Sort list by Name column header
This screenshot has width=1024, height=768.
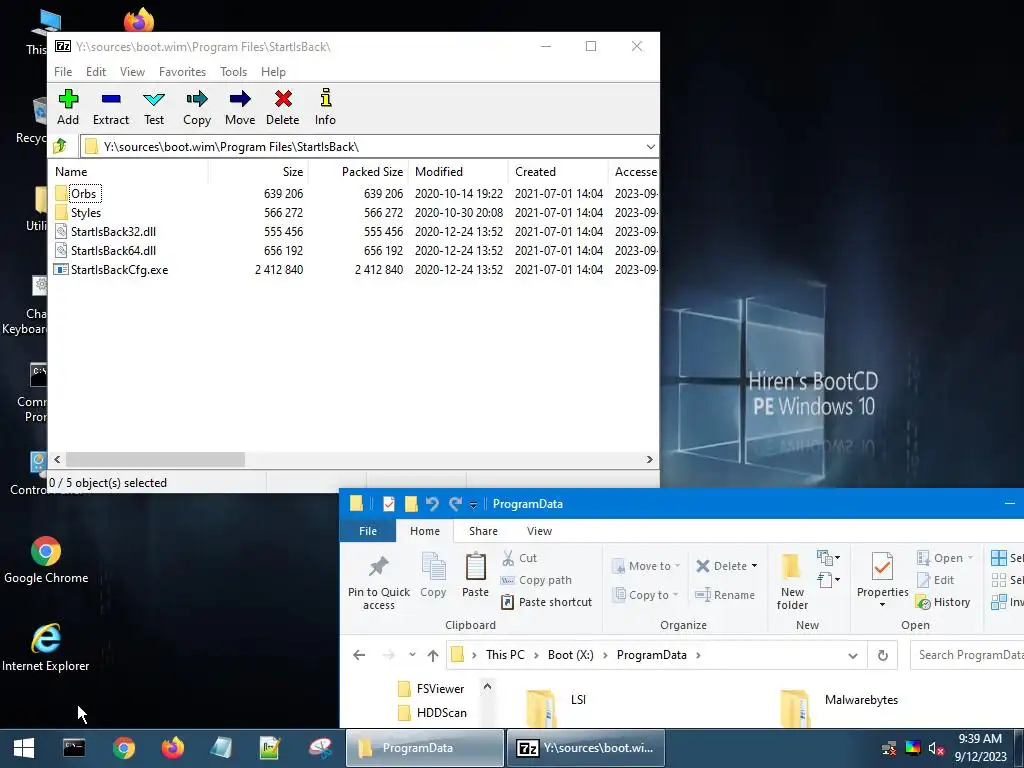[x=129, y=172]
